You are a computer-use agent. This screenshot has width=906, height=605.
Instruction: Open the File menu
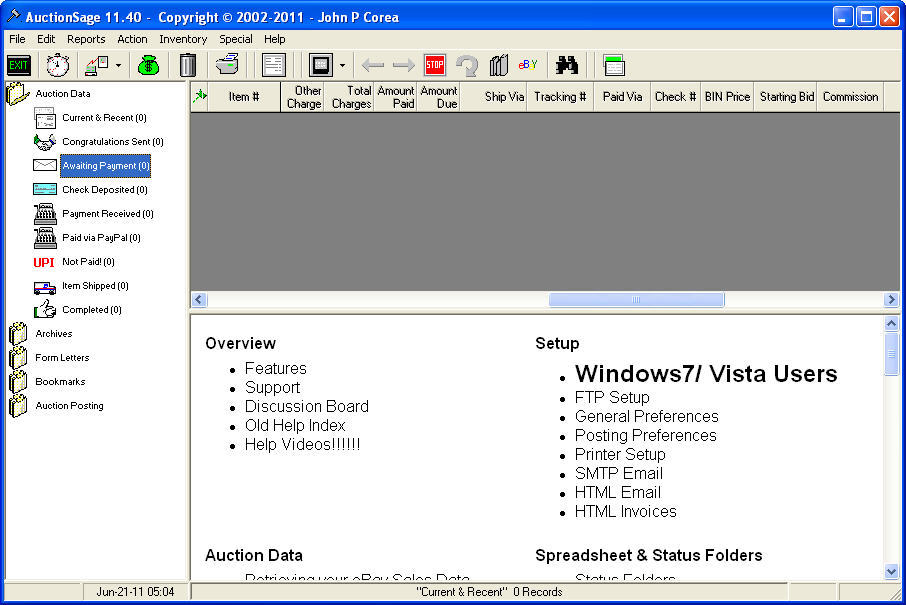coord(17,39)
